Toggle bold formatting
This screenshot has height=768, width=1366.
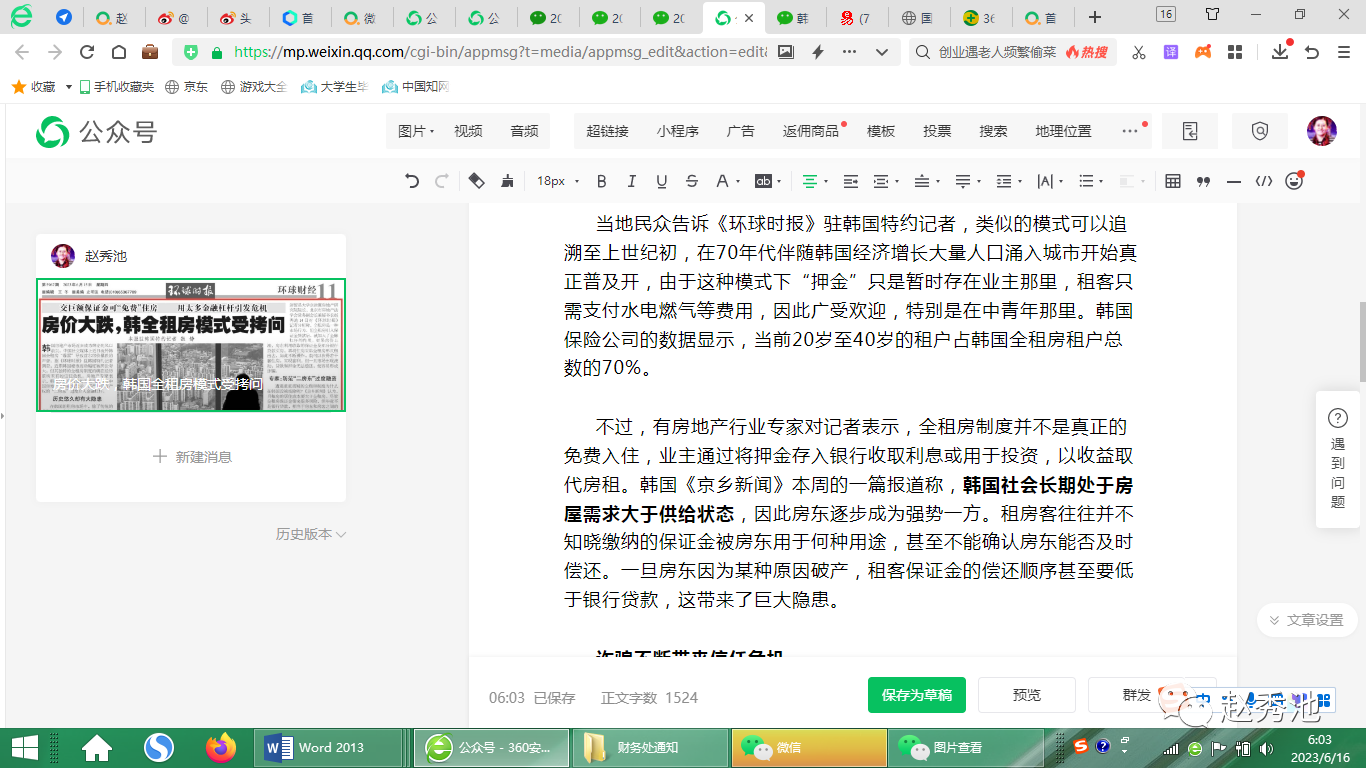pos(601,181)
